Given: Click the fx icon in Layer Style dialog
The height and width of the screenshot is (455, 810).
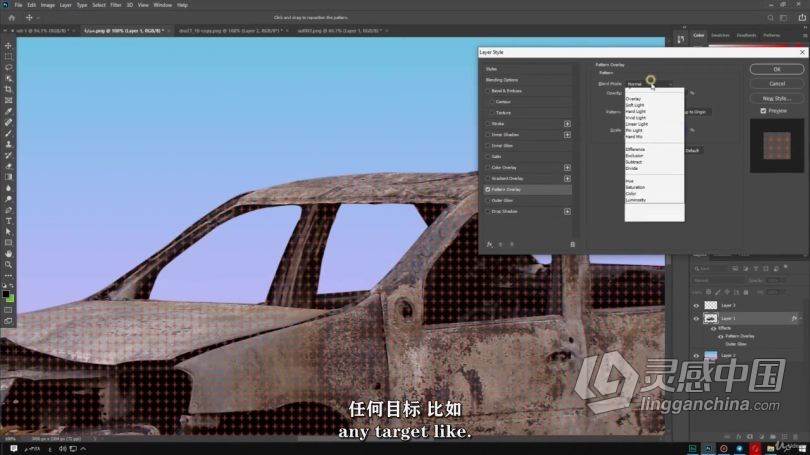Looking at the screenshot, I should [x=489, y=244].
